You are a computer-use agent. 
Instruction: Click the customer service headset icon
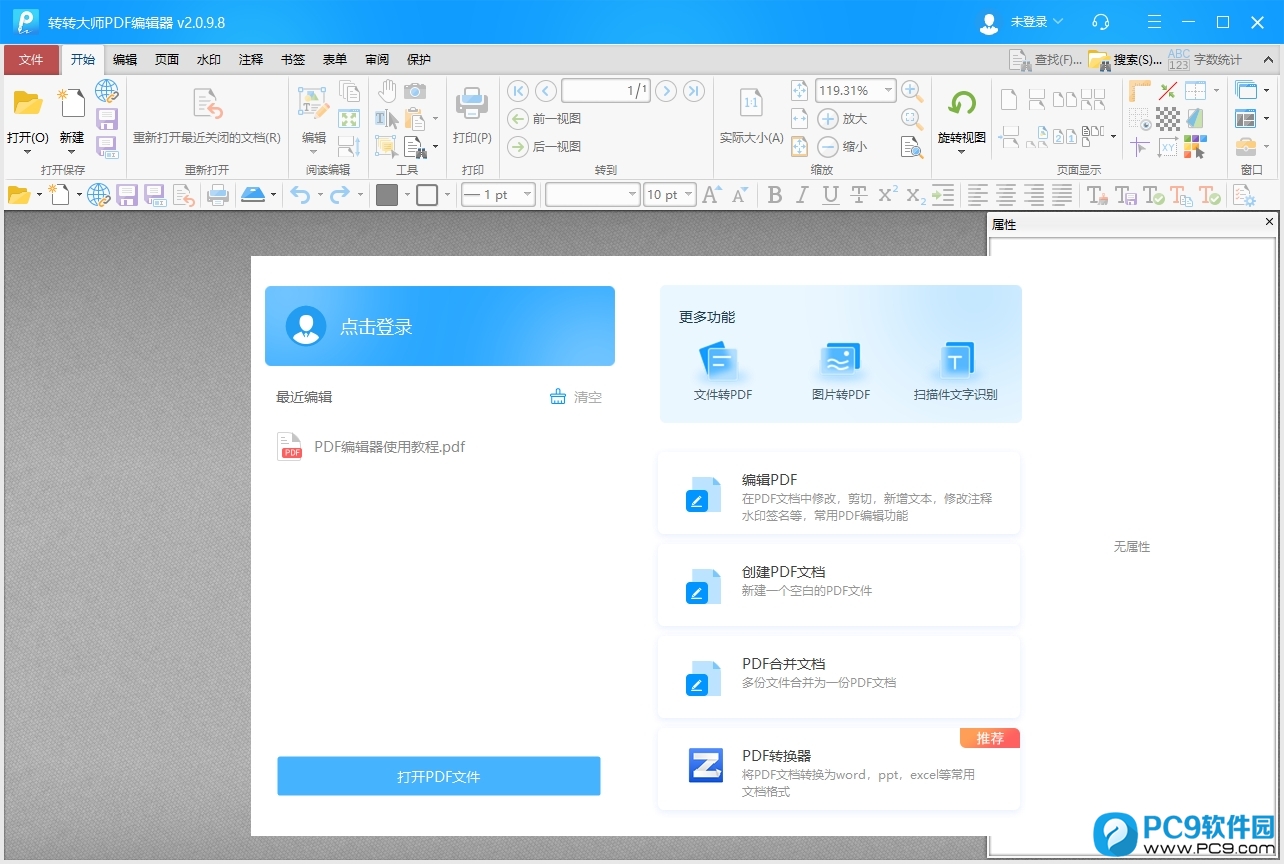pyautogui.click(x=1101, y=21)
